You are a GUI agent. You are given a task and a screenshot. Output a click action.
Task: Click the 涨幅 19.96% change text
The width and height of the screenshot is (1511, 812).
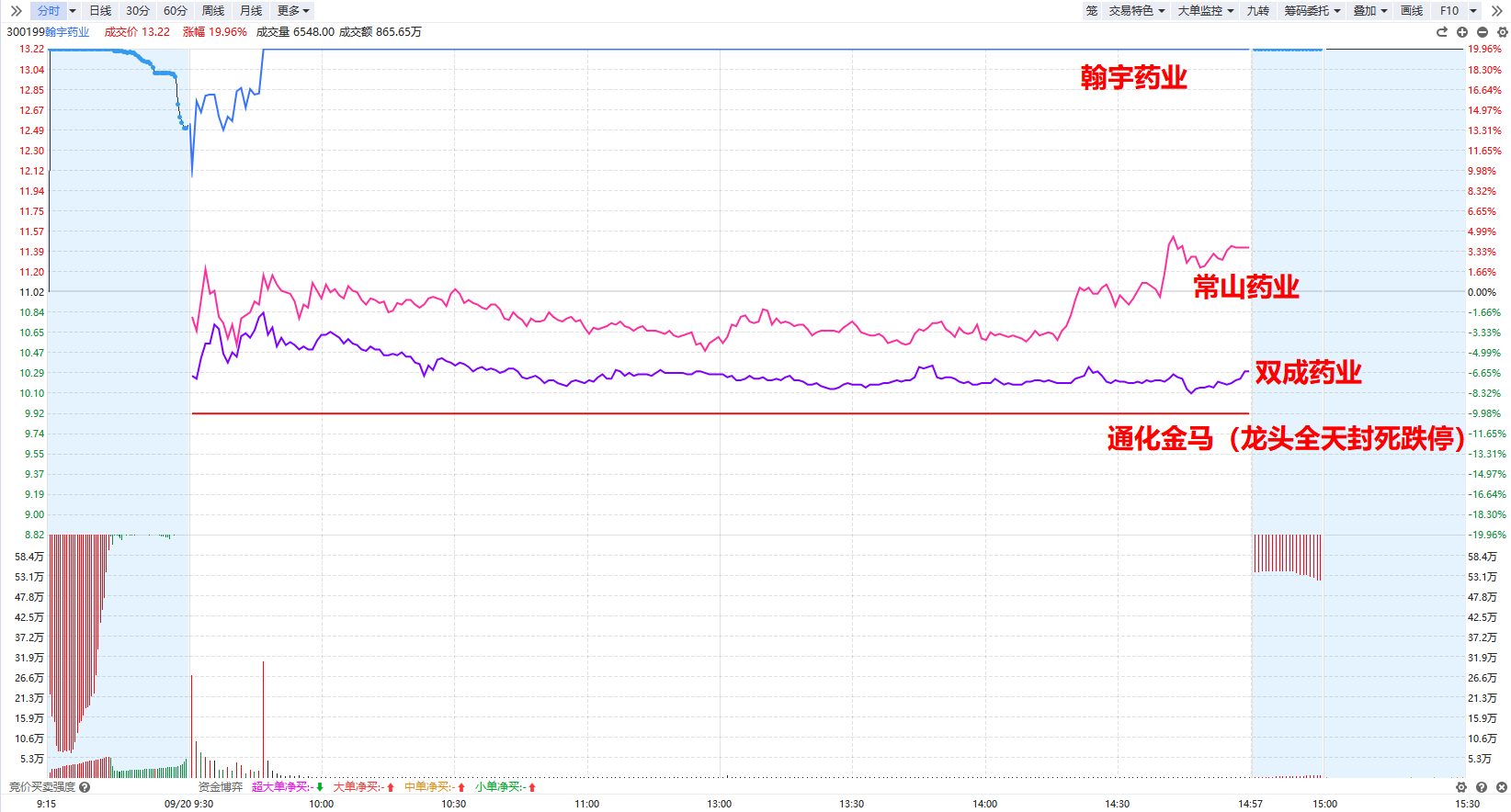tap(215, 32)
